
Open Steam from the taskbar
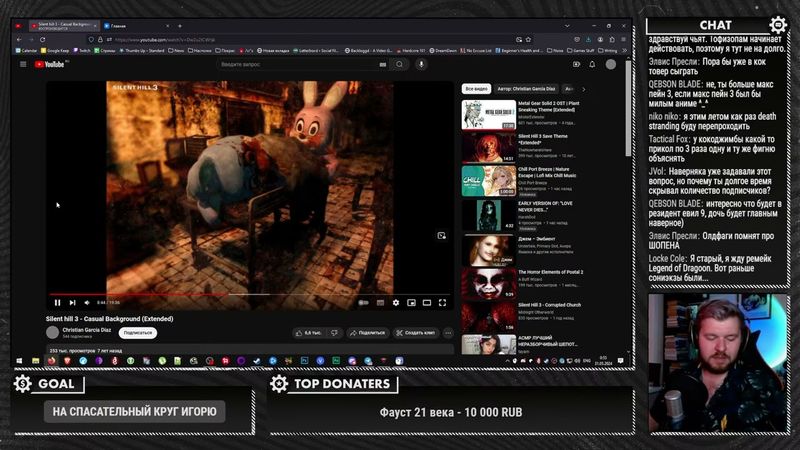pyautogui.click(x=257, y=361)
